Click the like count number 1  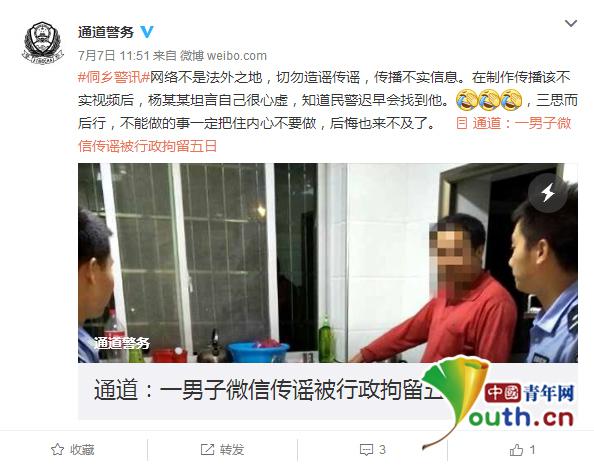click(532, 450)
